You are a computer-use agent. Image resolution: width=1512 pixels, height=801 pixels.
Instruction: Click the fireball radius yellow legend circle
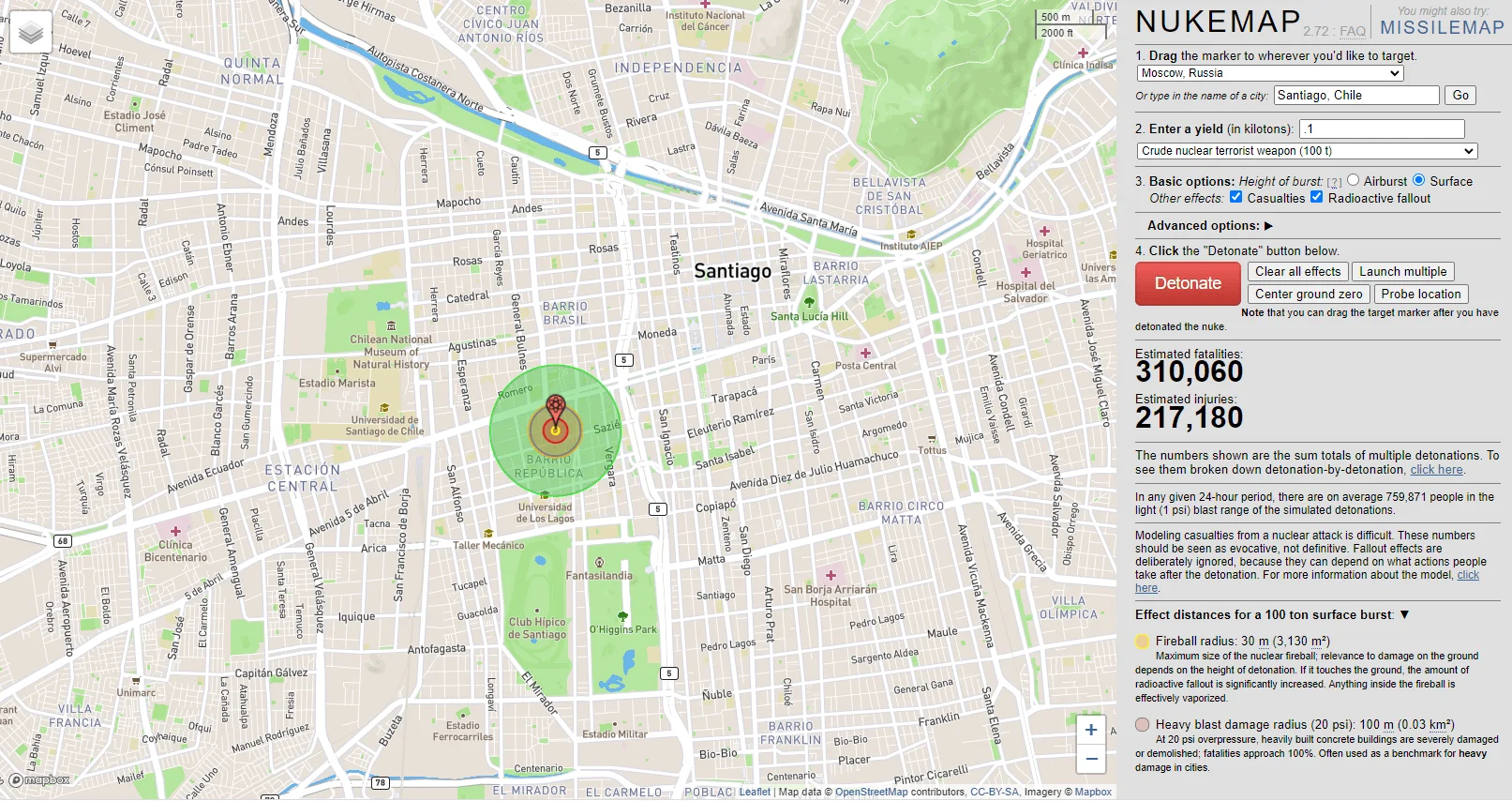(1142, 642)
